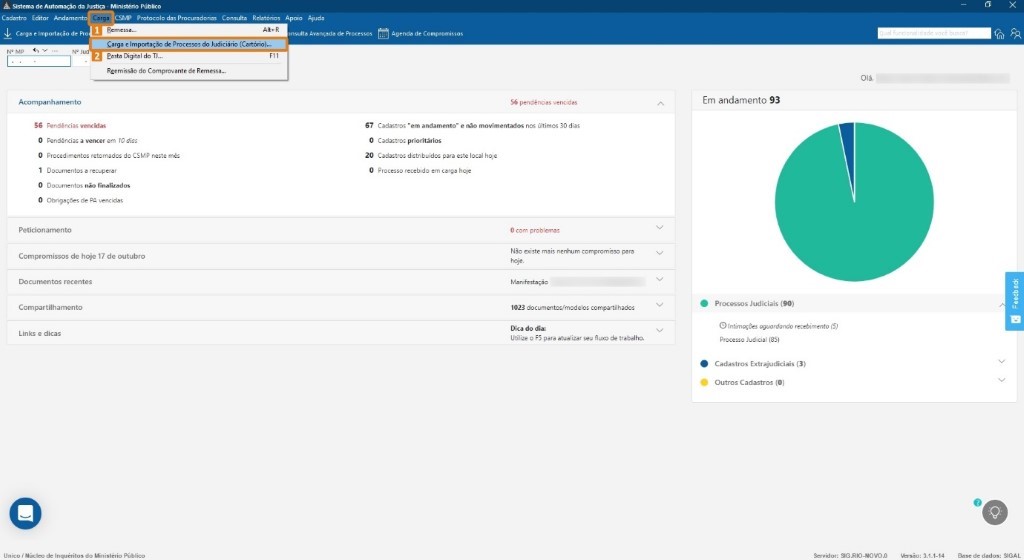Open the Apoio menu

point(294,18)
